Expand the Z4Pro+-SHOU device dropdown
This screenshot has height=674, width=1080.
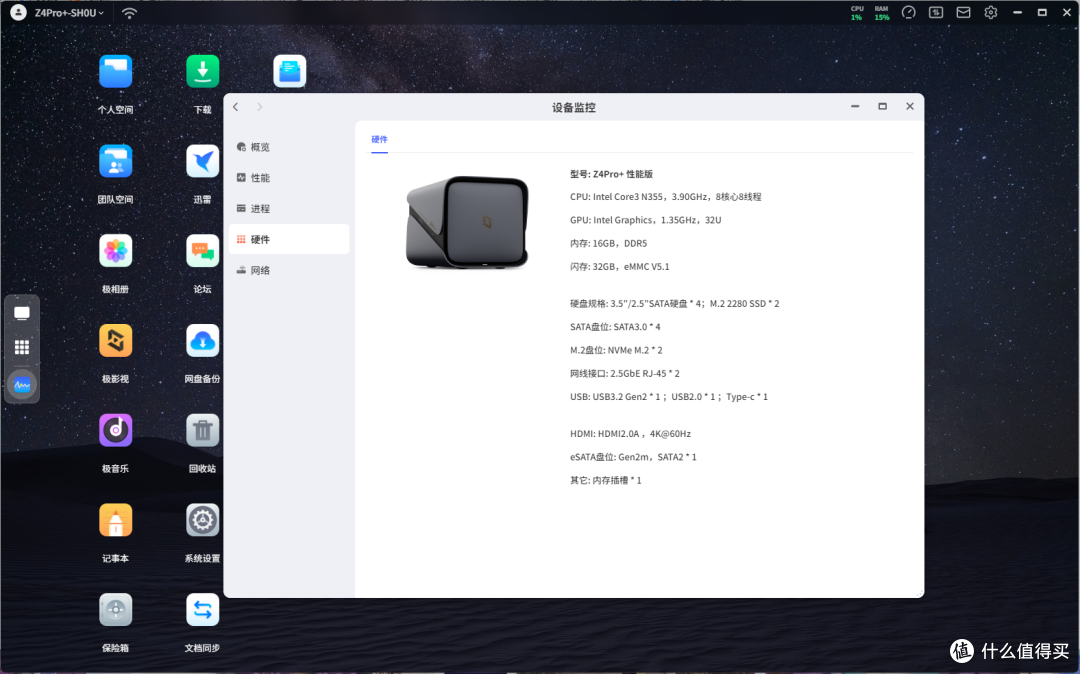(x=69, y=12)
